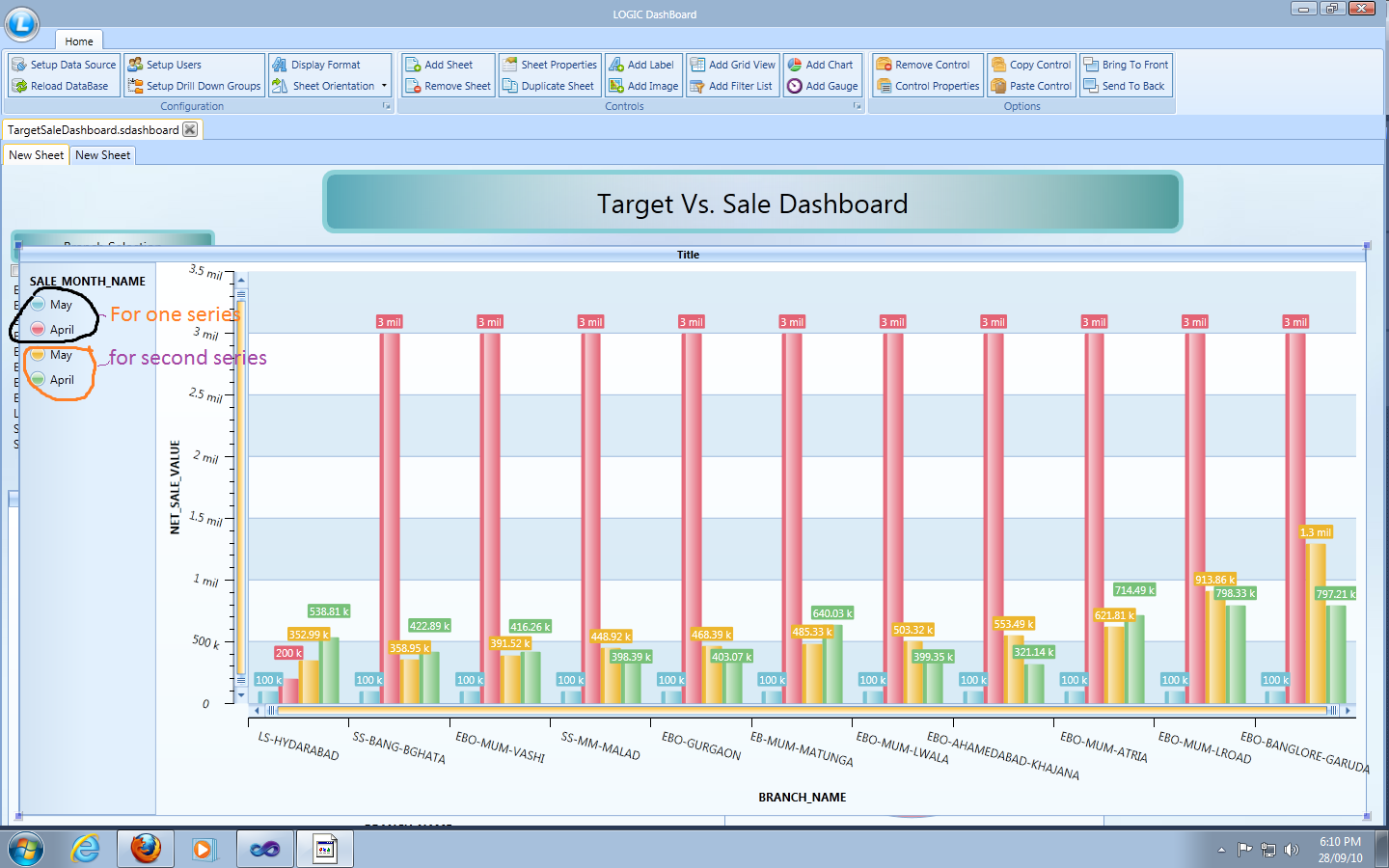Click the Add Filter List tool
The width and height of the screenshot is (1389, 868).
(x=730, y=86)
